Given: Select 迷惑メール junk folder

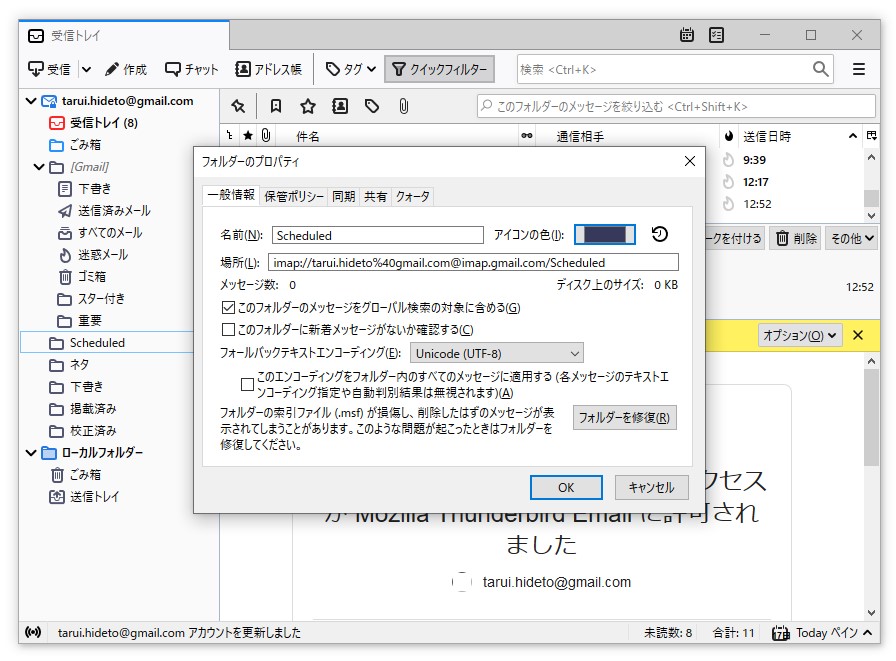Looking at the screenshot, I should pos(103,255).
